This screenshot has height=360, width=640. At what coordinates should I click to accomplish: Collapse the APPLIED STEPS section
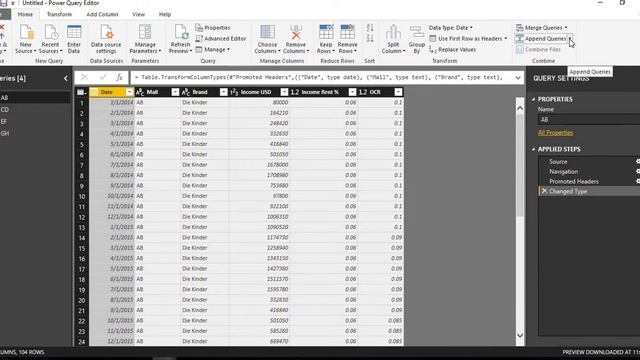point(533,149)
